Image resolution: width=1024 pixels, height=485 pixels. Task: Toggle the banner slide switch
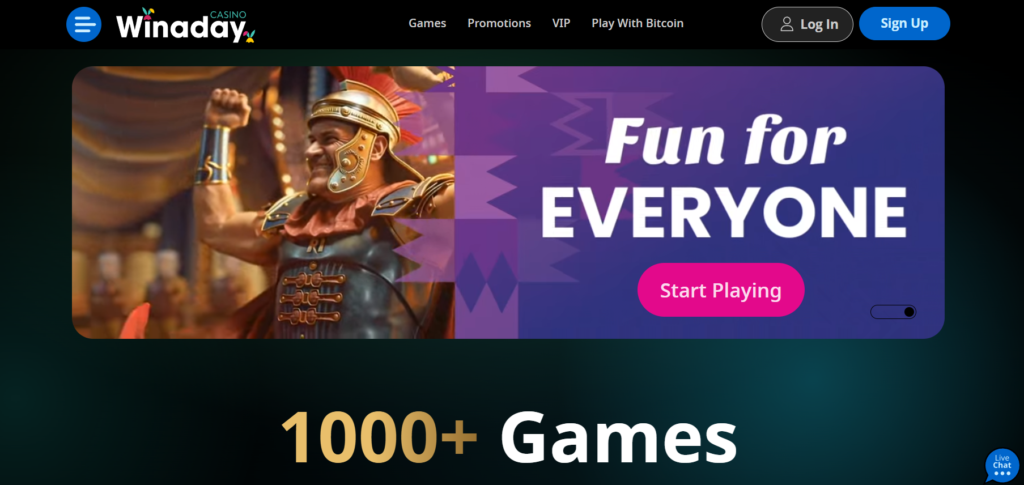(x=893, y=312)
